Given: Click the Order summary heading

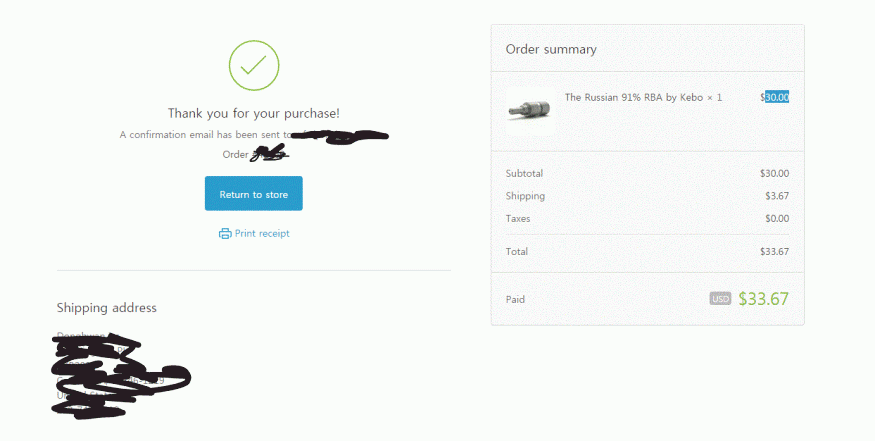Looking at the screenshot, I should (x=551, y=49).
